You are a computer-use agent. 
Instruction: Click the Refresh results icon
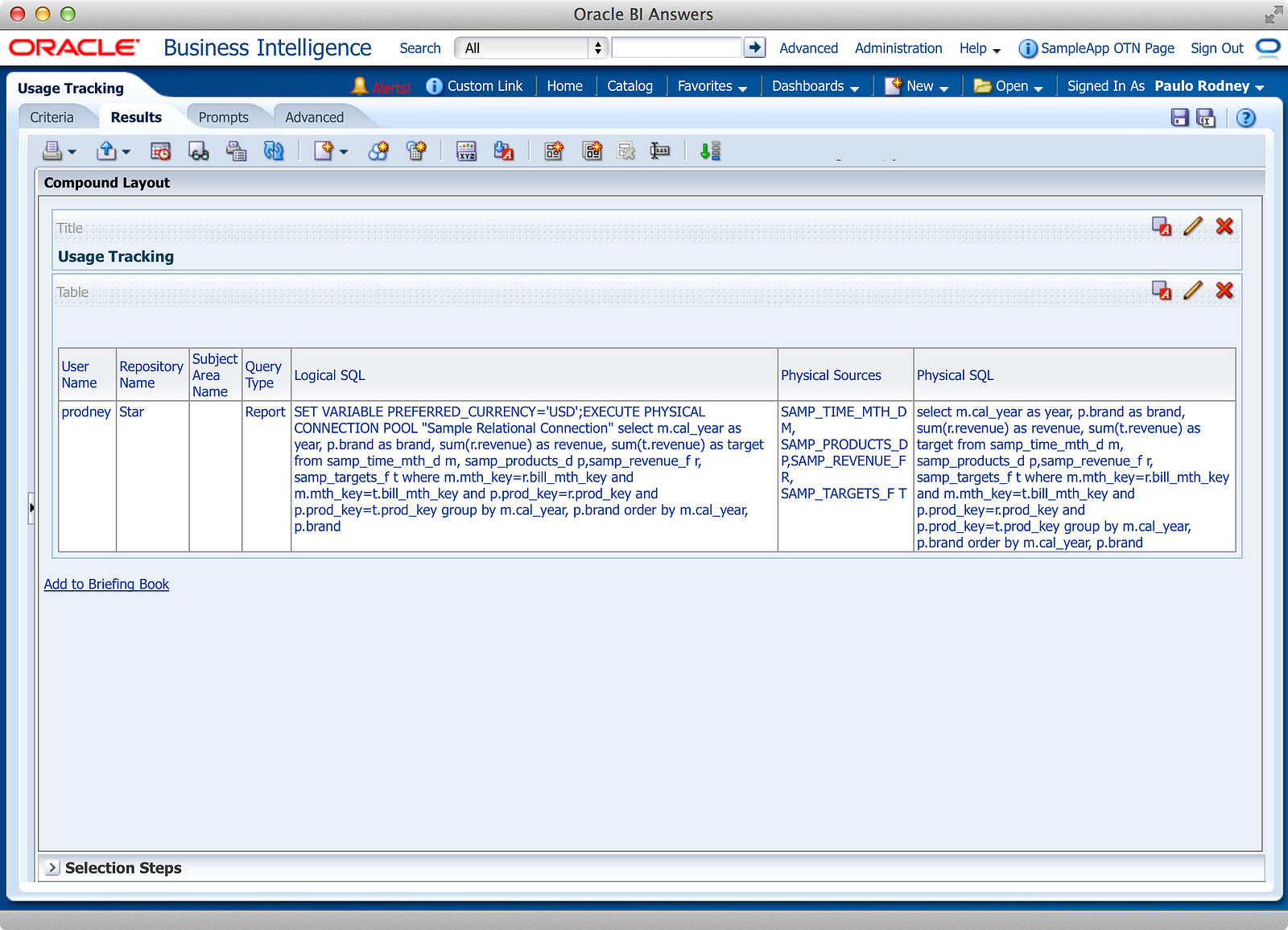274,151
